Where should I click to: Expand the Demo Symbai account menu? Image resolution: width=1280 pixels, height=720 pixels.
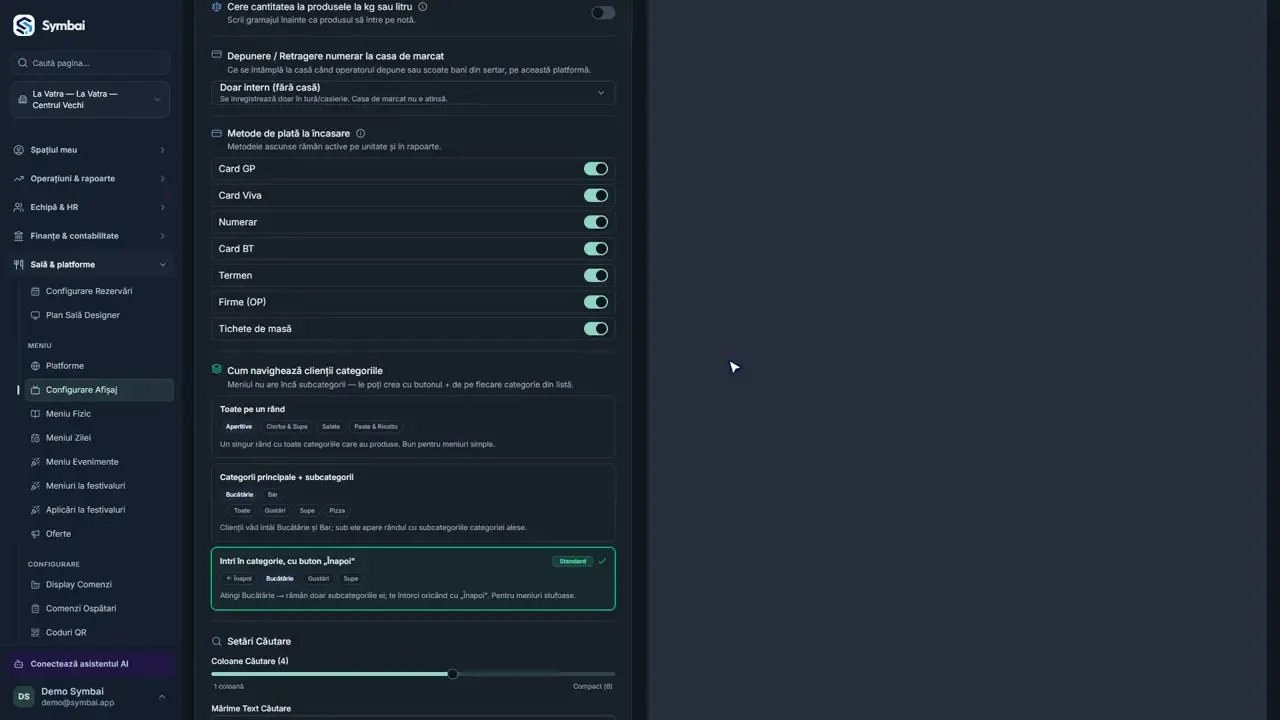coord(90,697)
